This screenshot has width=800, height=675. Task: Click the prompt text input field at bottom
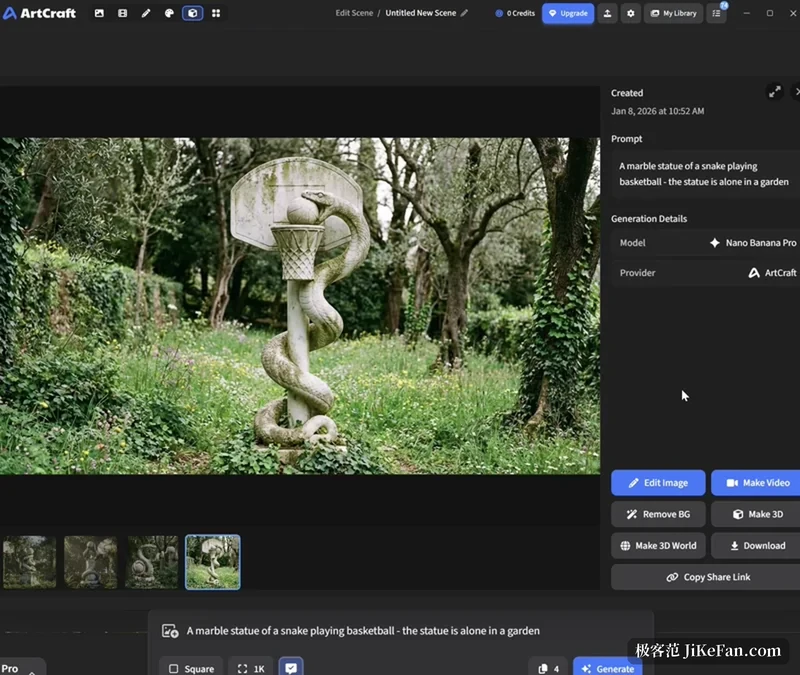(363, 631)
